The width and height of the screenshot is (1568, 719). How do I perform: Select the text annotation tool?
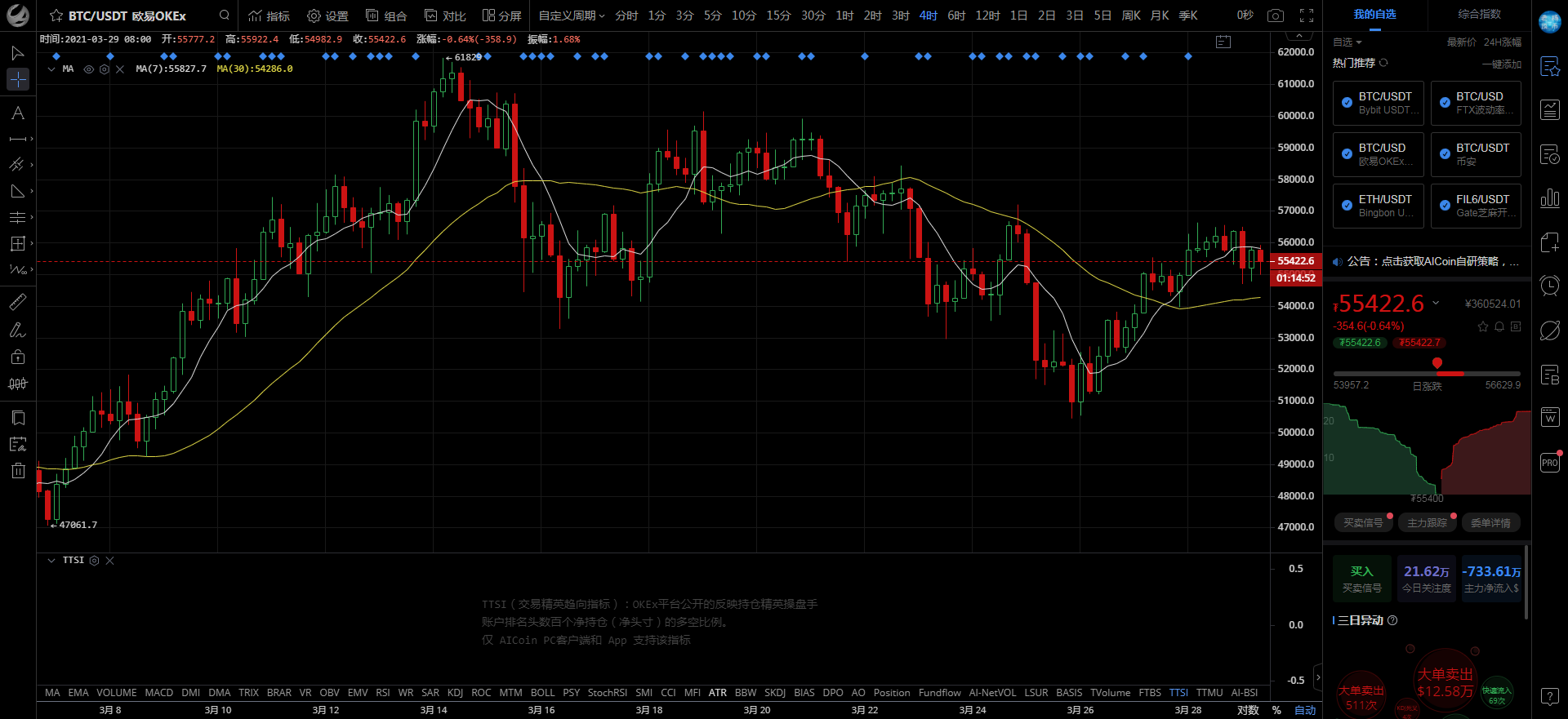[17, 113]
